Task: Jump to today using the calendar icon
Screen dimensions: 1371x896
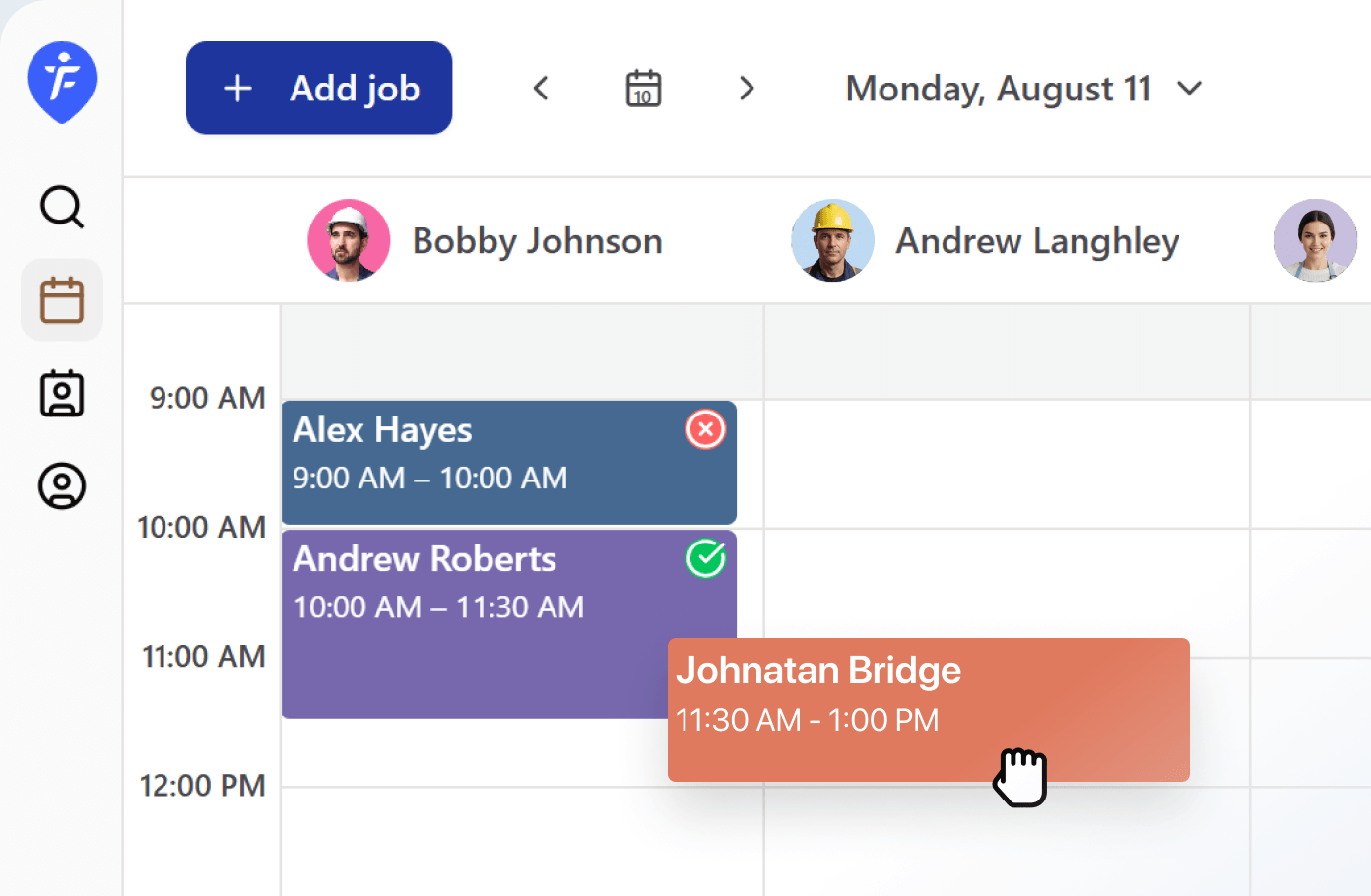Action: [x=642, y=88]
